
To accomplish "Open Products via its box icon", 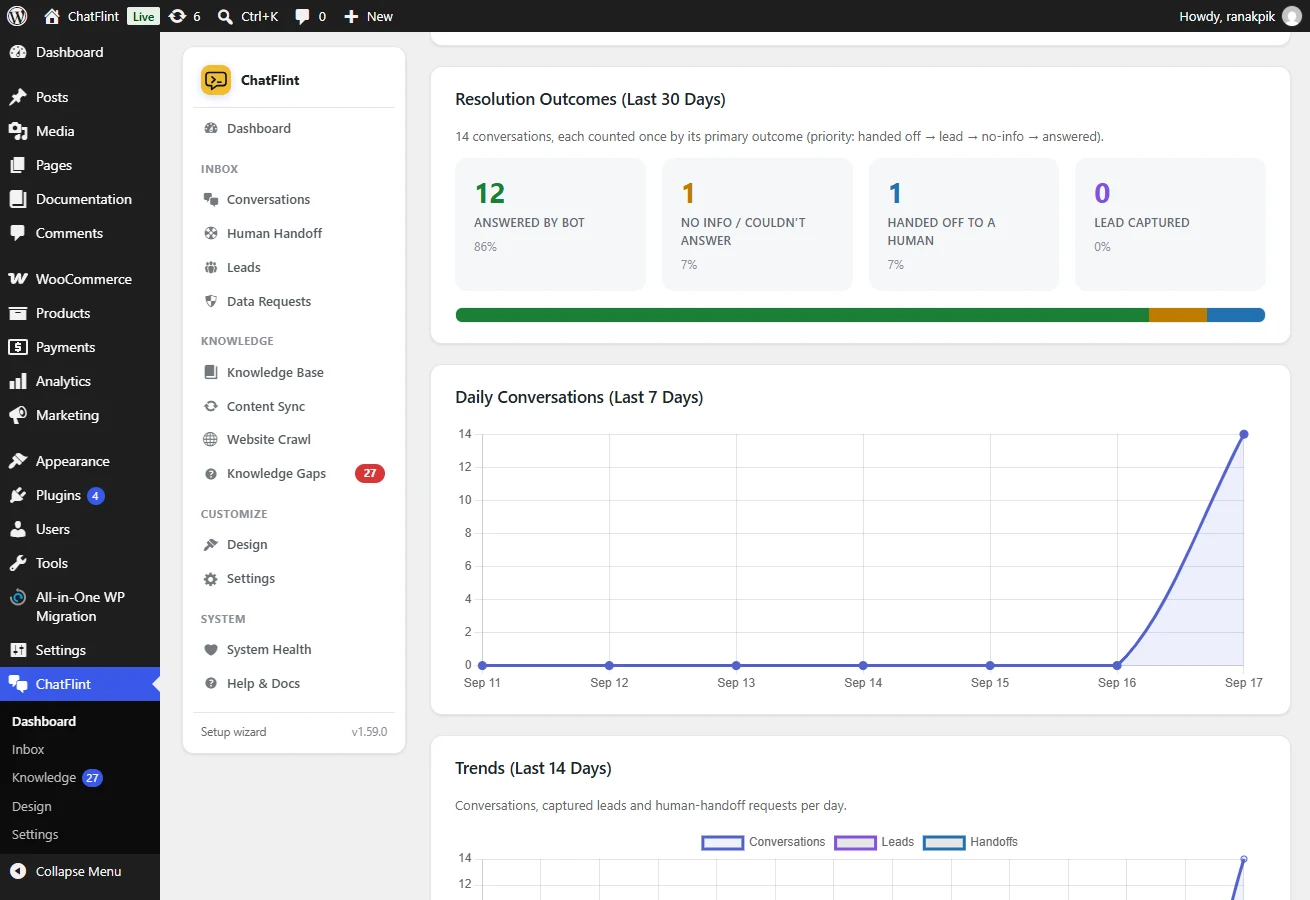I will pyautogui.click(x=18, y=313).
